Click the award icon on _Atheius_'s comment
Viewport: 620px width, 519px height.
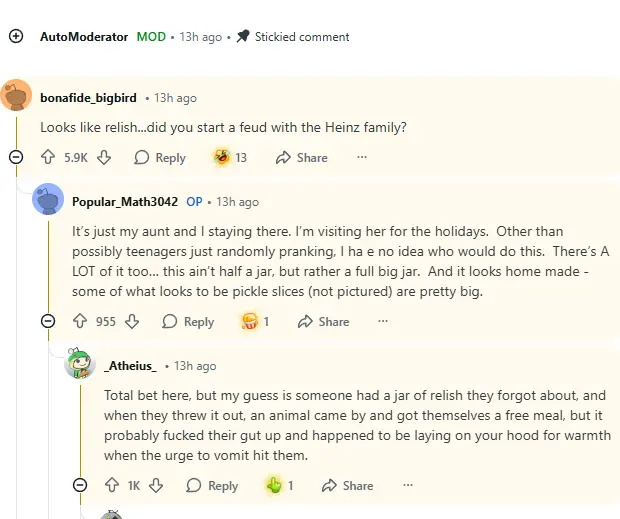(274, 485)
